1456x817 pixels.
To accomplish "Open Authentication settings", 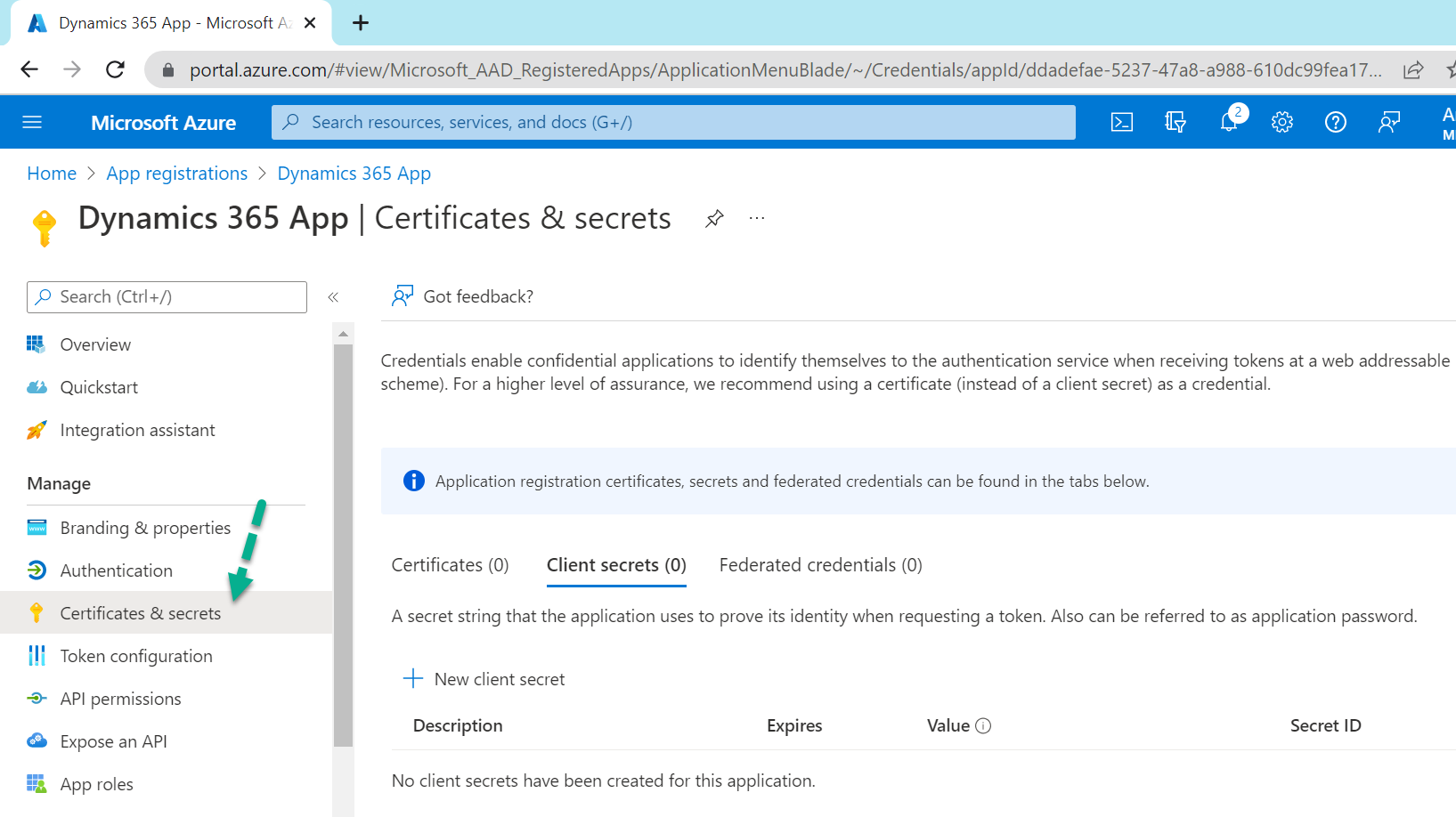I will pyautogui.click(x=116, y=570).
